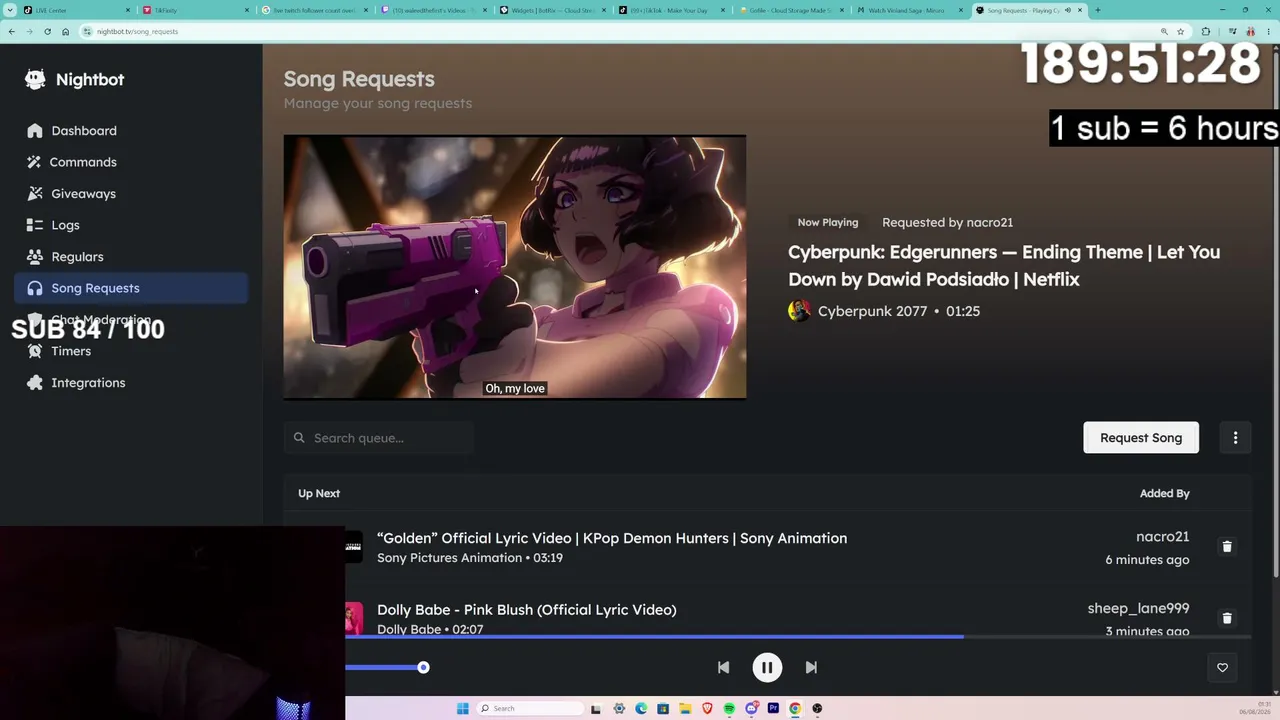Screen dimensions: 1280x720
Task: Click the nacro21 added-by name for Golden
Action: 1162,537
